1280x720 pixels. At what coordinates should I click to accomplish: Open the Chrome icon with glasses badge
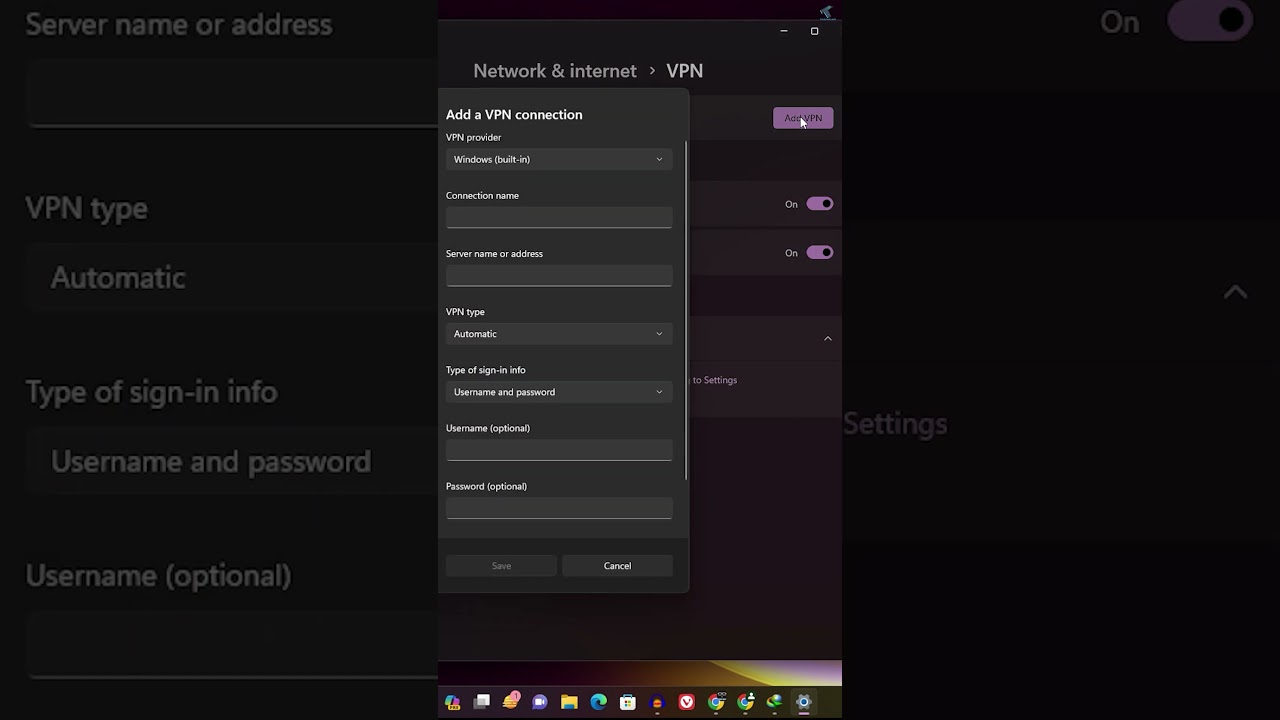click(716, 702)
